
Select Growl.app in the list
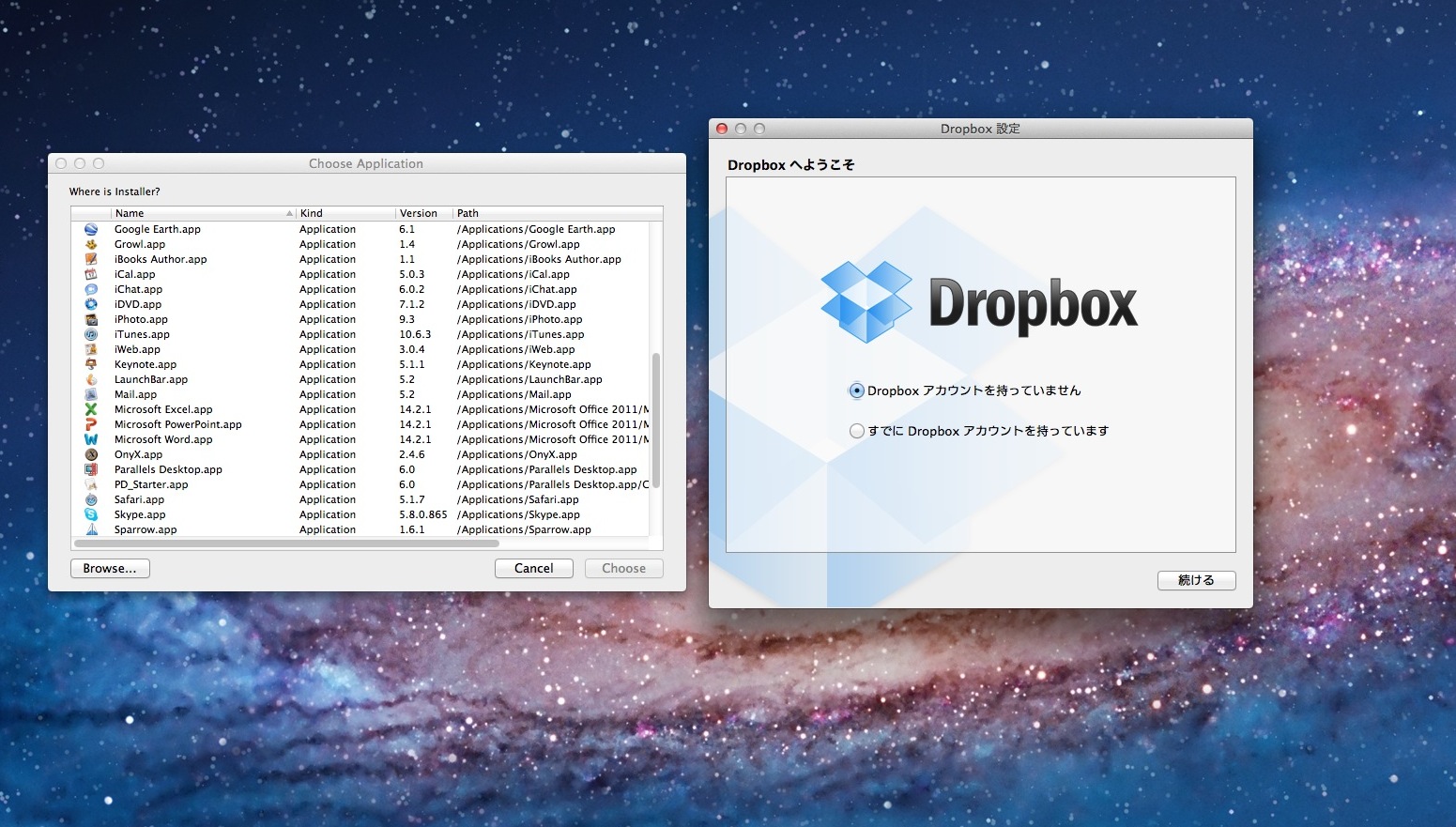click(140, 244)
